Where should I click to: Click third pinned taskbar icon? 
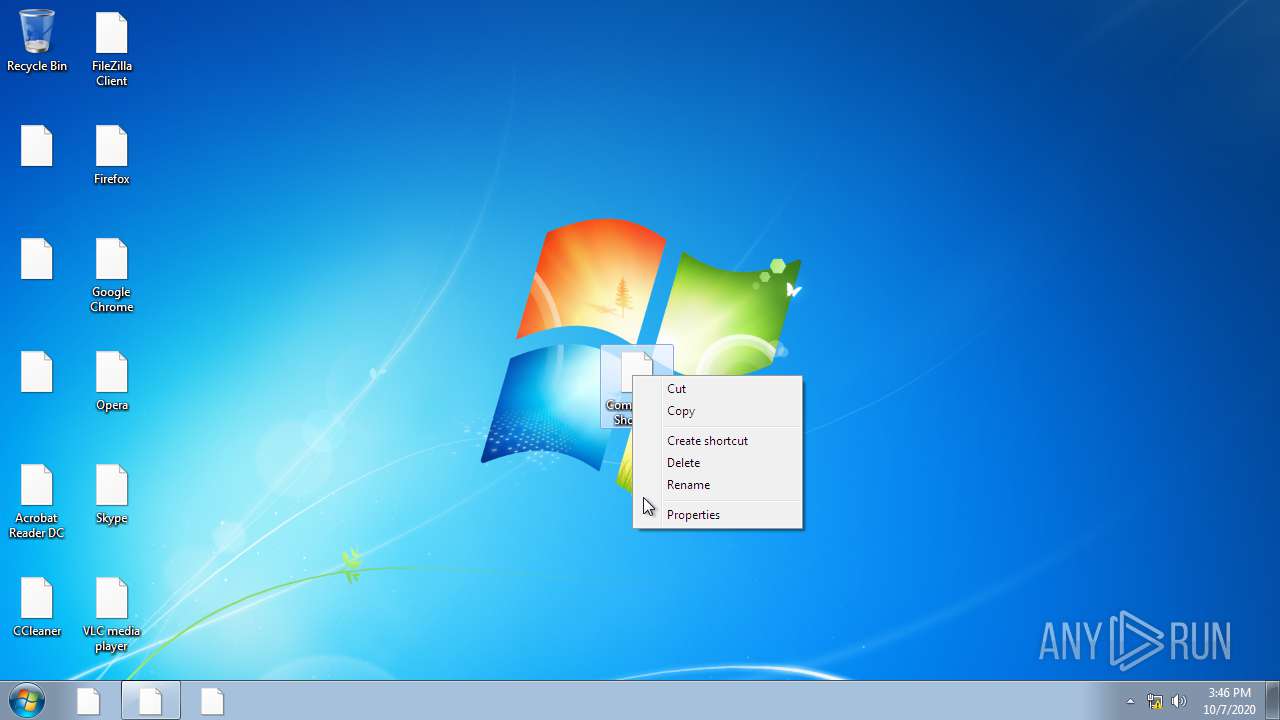click(213, 701)
